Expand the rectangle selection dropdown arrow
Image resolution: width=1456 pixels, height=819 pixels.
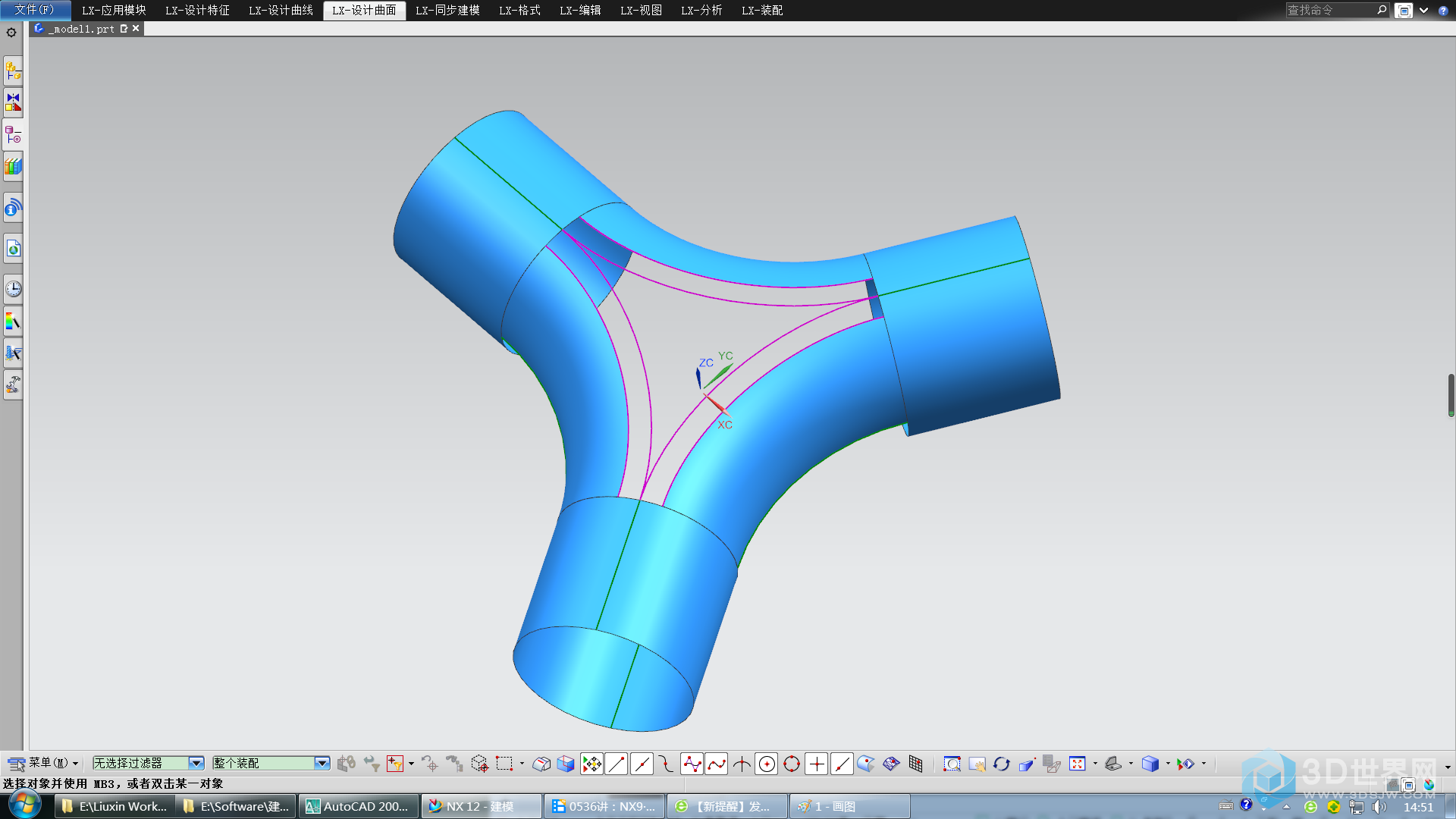tap(522, 764)
